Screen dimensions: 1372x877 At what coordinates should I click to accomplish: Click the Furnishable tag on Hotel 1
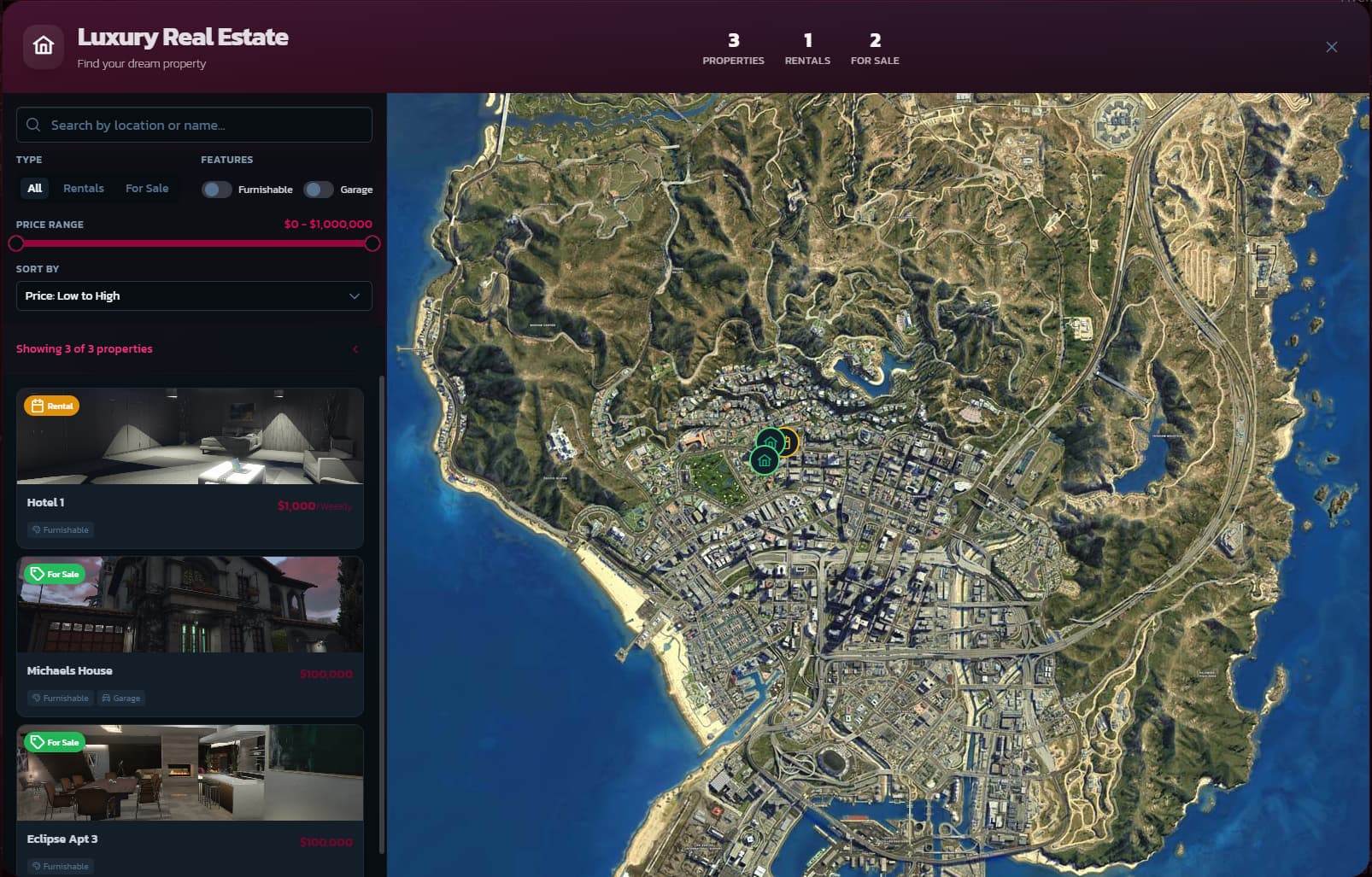pyautogui.click(x=60, y=529)
